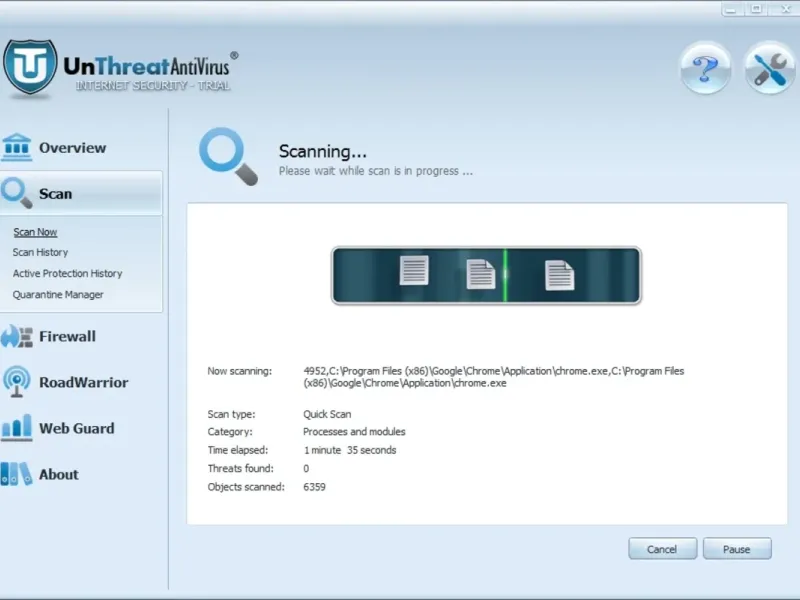Click the Scanning... heading text
This screenshot has height=600, width=800.
tap(322, 152)
